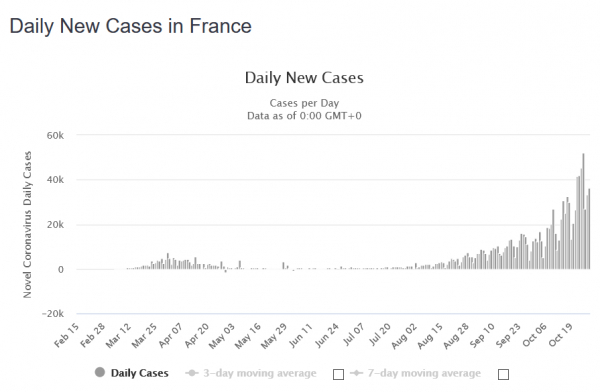Enable the 7-day moving average checkbox
The height and width of the screenshot is (392, 600).
[503, 374]
